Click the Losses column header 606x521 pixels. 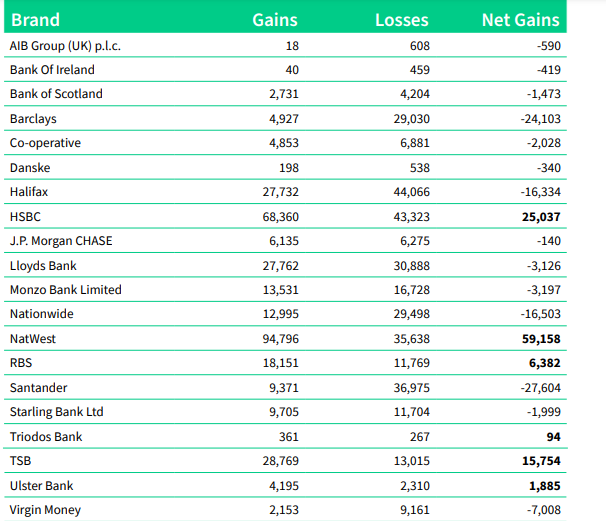tap(401, 19)
